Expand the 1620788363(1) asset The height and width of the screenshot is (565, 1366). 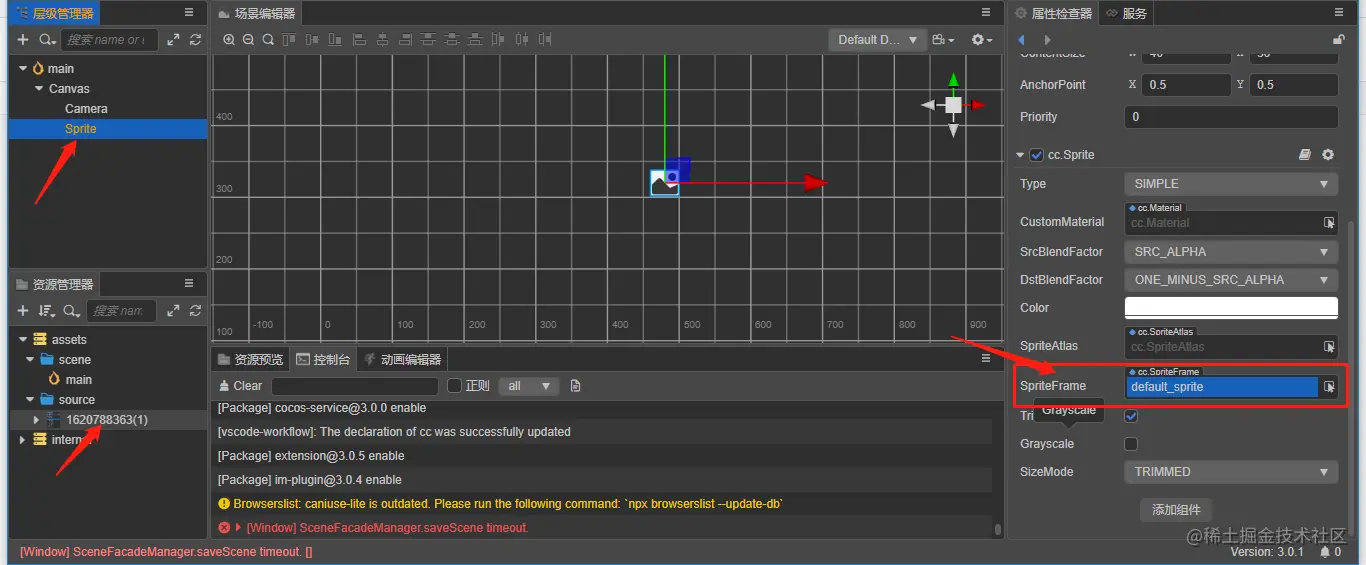click(37, 420)
